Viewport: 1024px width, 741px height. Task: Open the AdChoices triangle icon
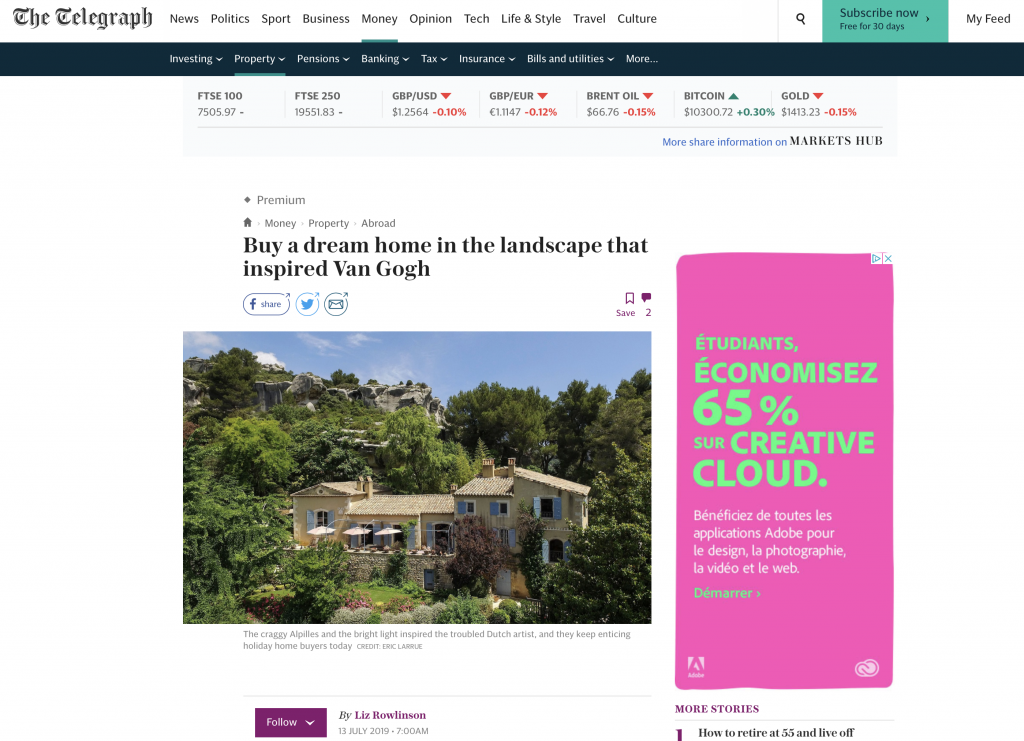pos(876,259)
